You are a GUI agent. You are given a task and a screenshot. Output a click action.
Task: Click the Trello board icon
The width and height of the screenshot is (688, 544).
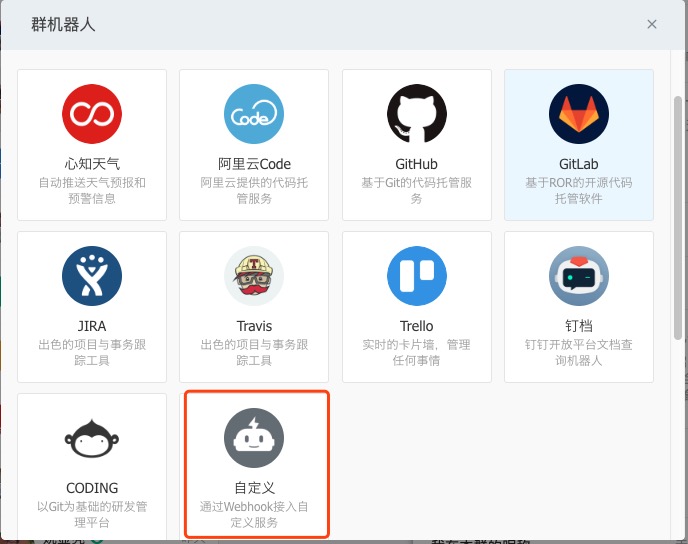[417, 276]
